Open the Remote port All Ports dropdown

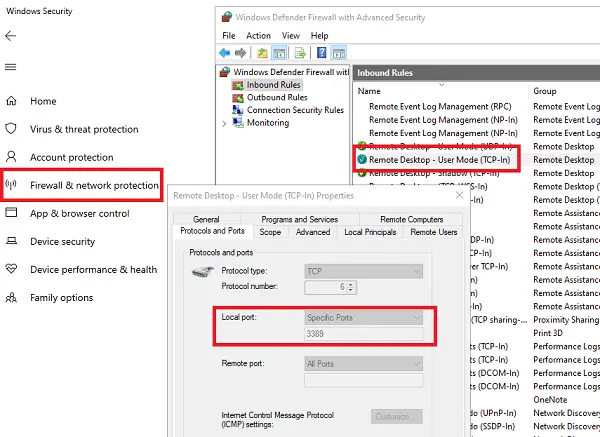[364, 364]
